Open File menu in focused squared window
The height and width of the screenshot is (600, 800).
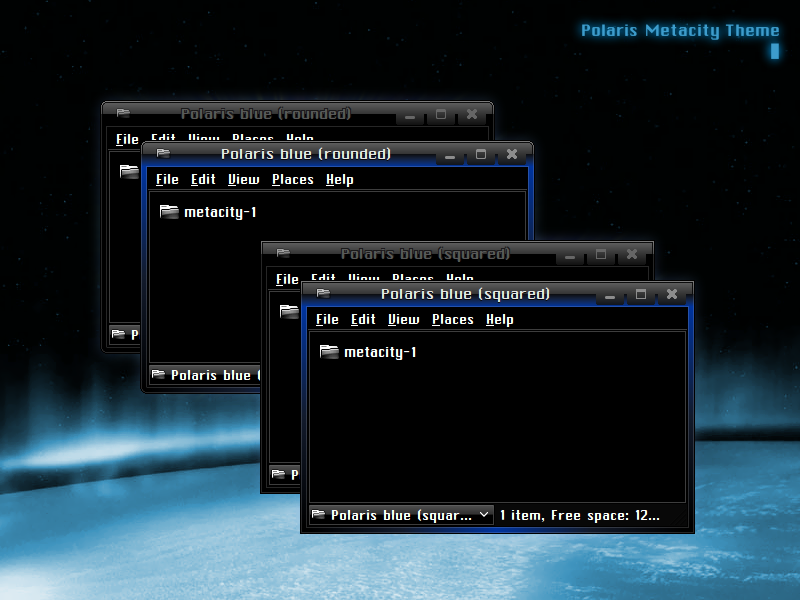click(x=327, y=319)
